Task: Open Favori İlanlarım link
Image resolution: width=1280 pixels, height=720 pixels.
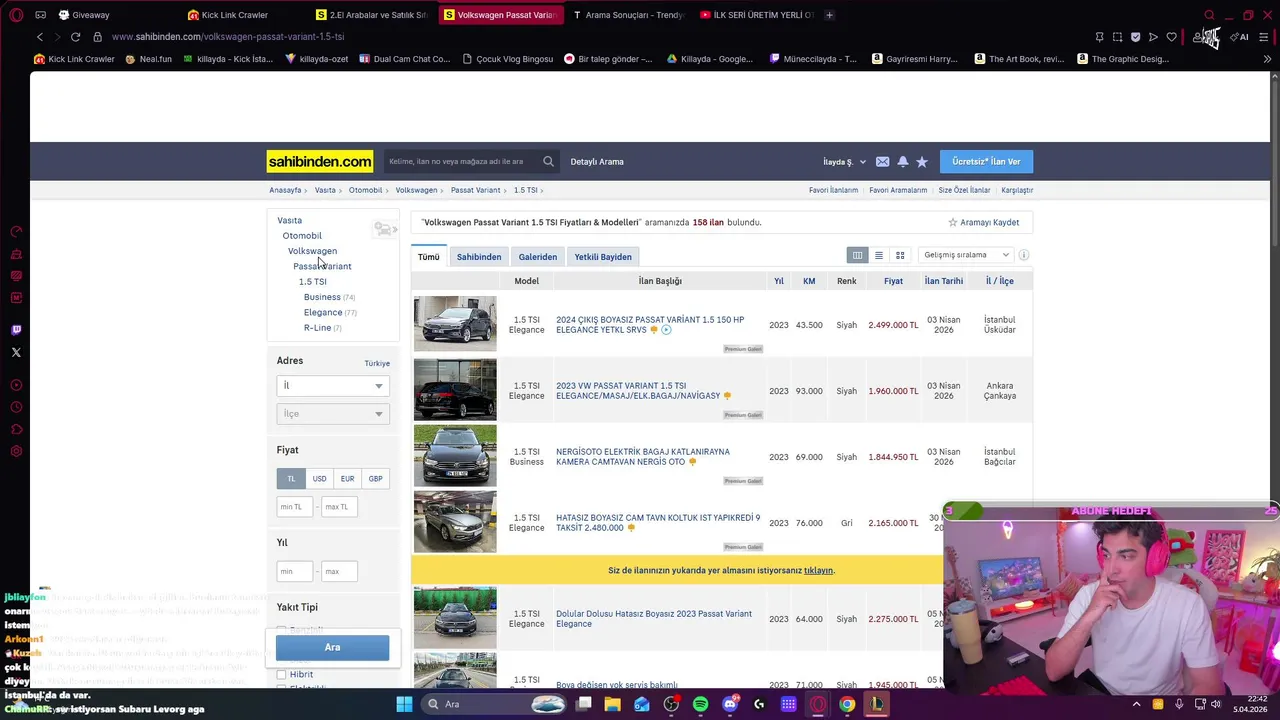Action: pyautogui.click(x=834, y=190)
